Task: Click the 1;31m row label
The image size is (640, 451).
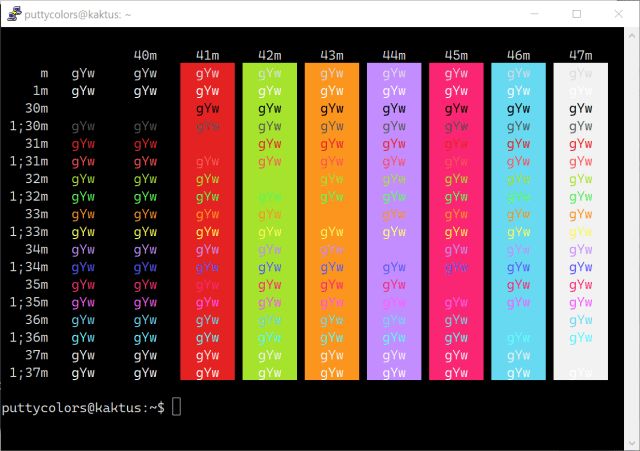Action: pos(28,161)
